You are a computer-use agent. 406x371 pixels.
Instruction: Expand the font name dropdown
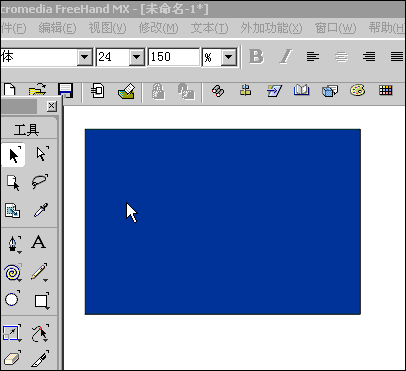85,57
